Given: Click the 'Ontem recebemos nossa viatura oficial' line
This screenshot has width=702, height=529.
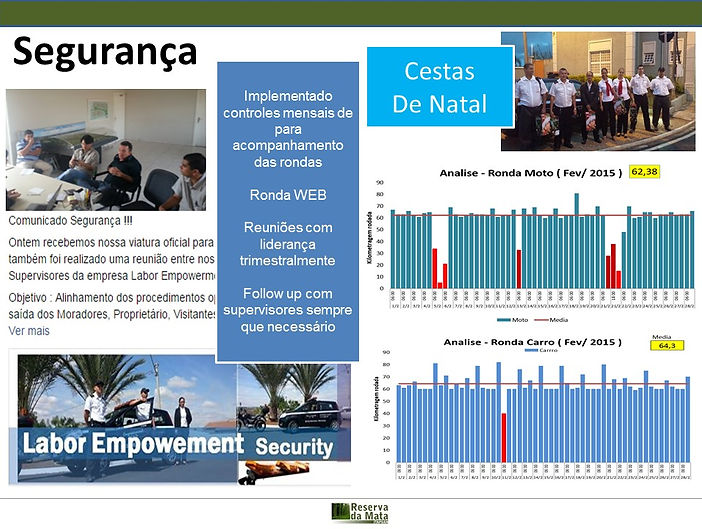Looking at the screenshot, I should (x=111, y=243).
